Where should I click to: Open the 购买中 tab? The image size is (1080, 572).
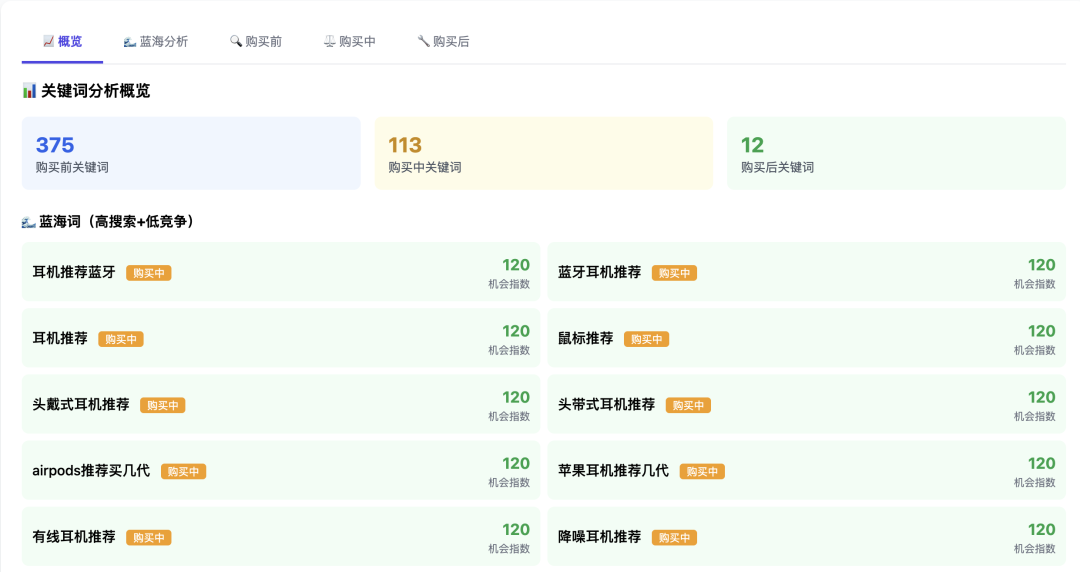coord(349,42)
